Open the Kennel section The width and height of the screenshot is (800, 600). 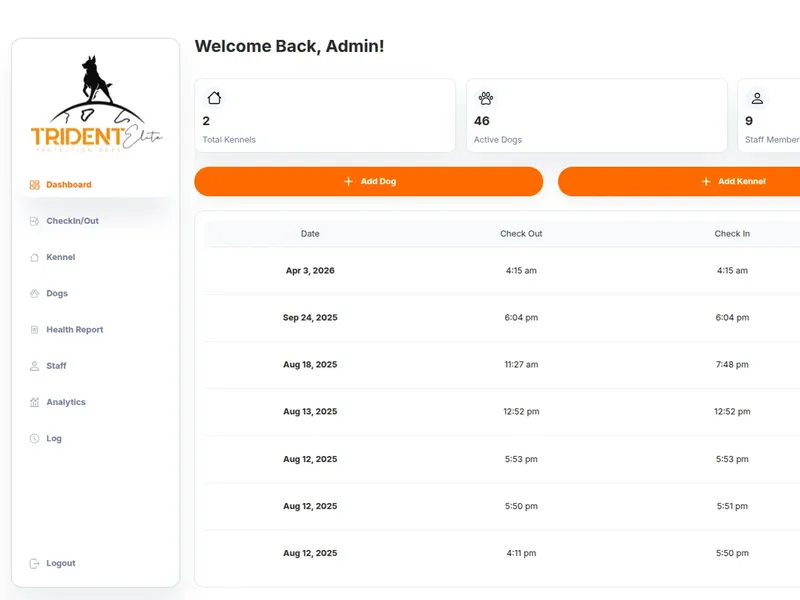(61, 257)
